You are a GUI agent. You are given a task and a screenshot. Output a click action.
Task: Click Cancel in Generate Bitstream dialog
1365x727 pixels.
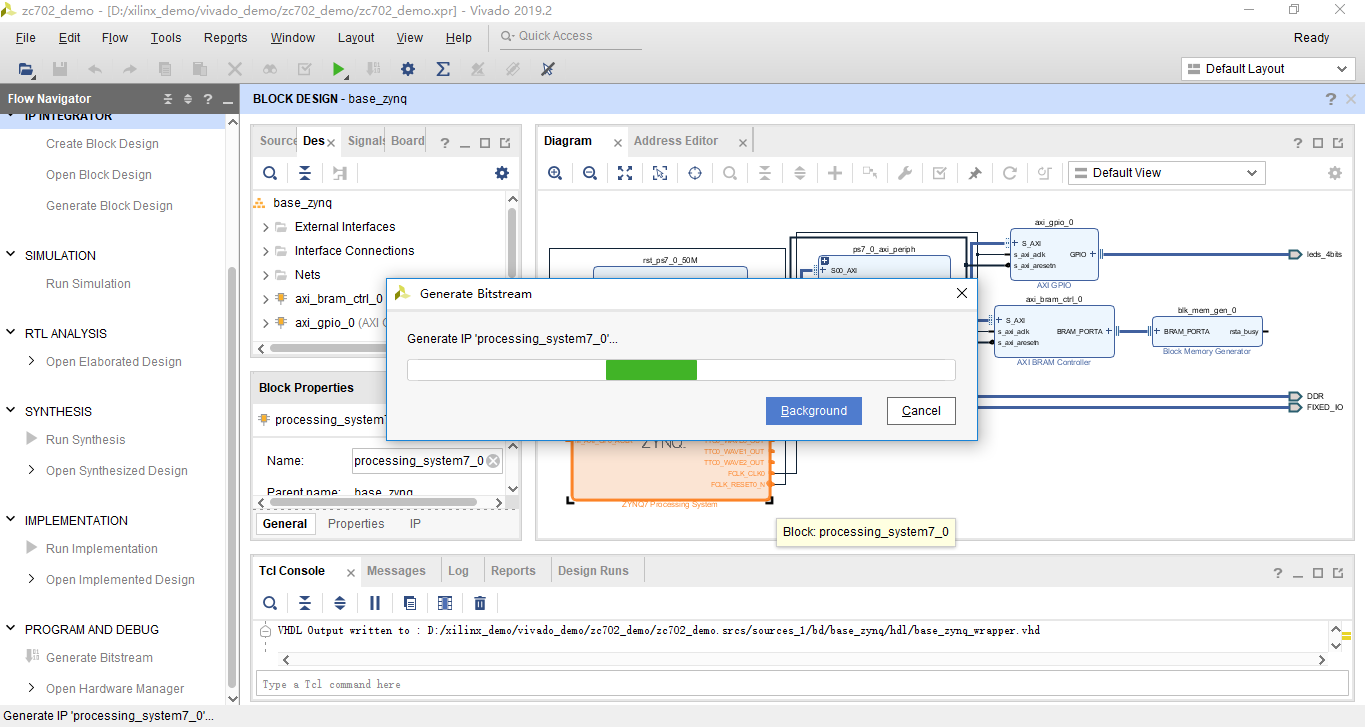click(x=921, y=411)
